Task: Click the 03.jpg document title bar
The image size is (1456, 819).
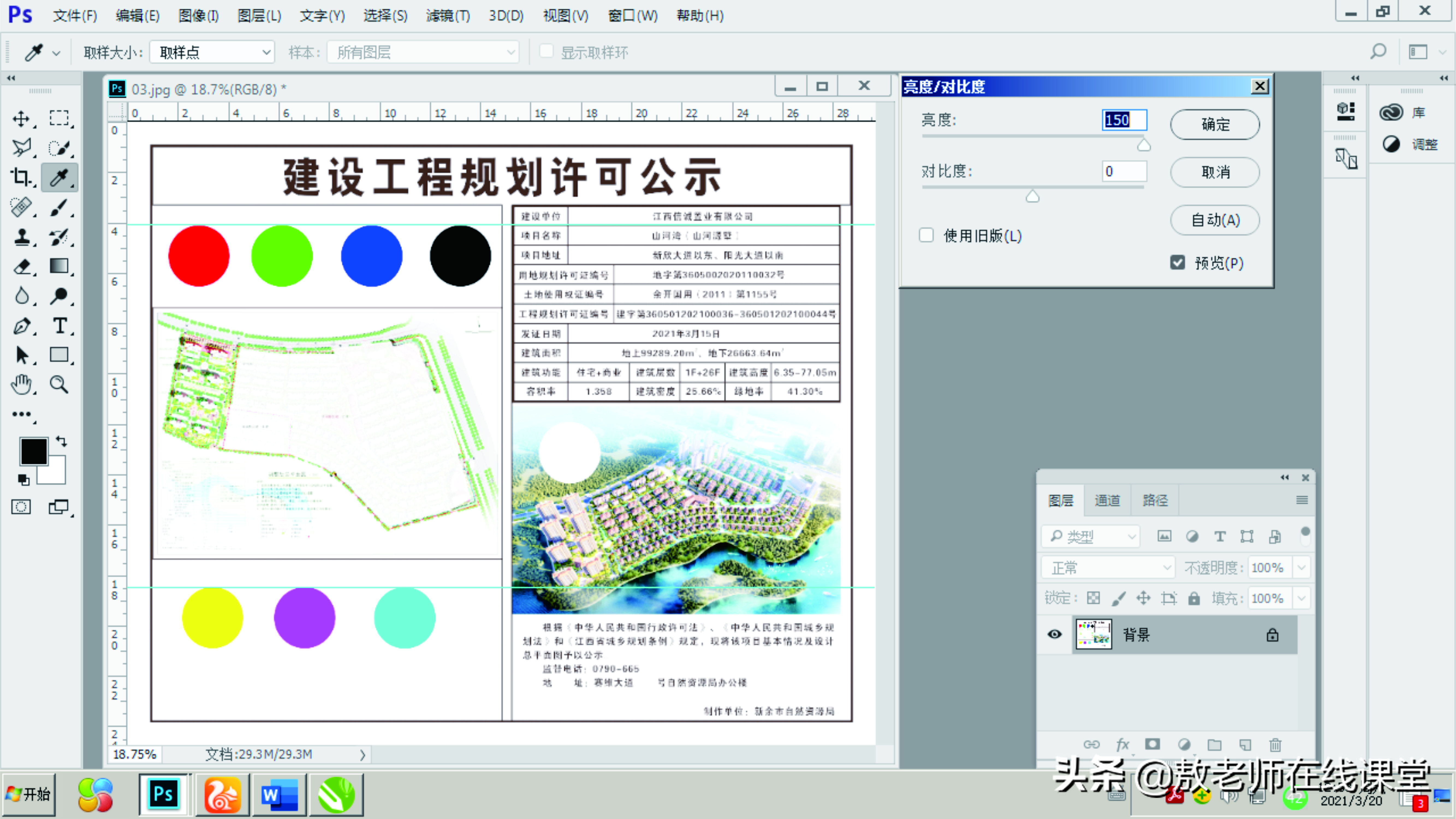Action: coord(209,88)
